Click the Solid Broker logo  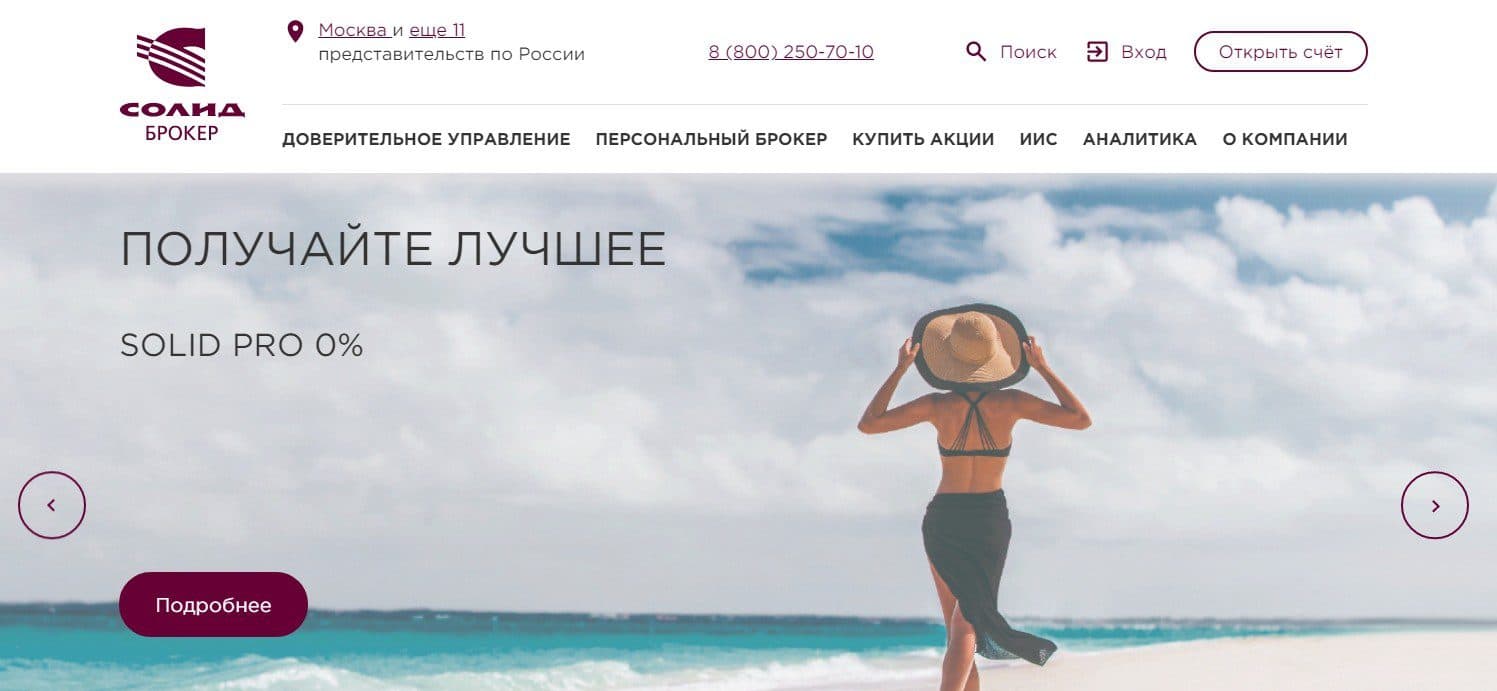coord(182,85)
